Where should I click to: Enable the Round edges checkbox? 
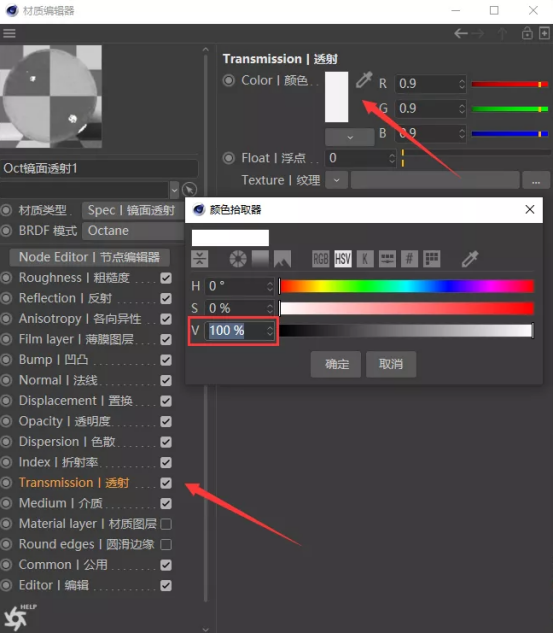[x=166, y=545]
